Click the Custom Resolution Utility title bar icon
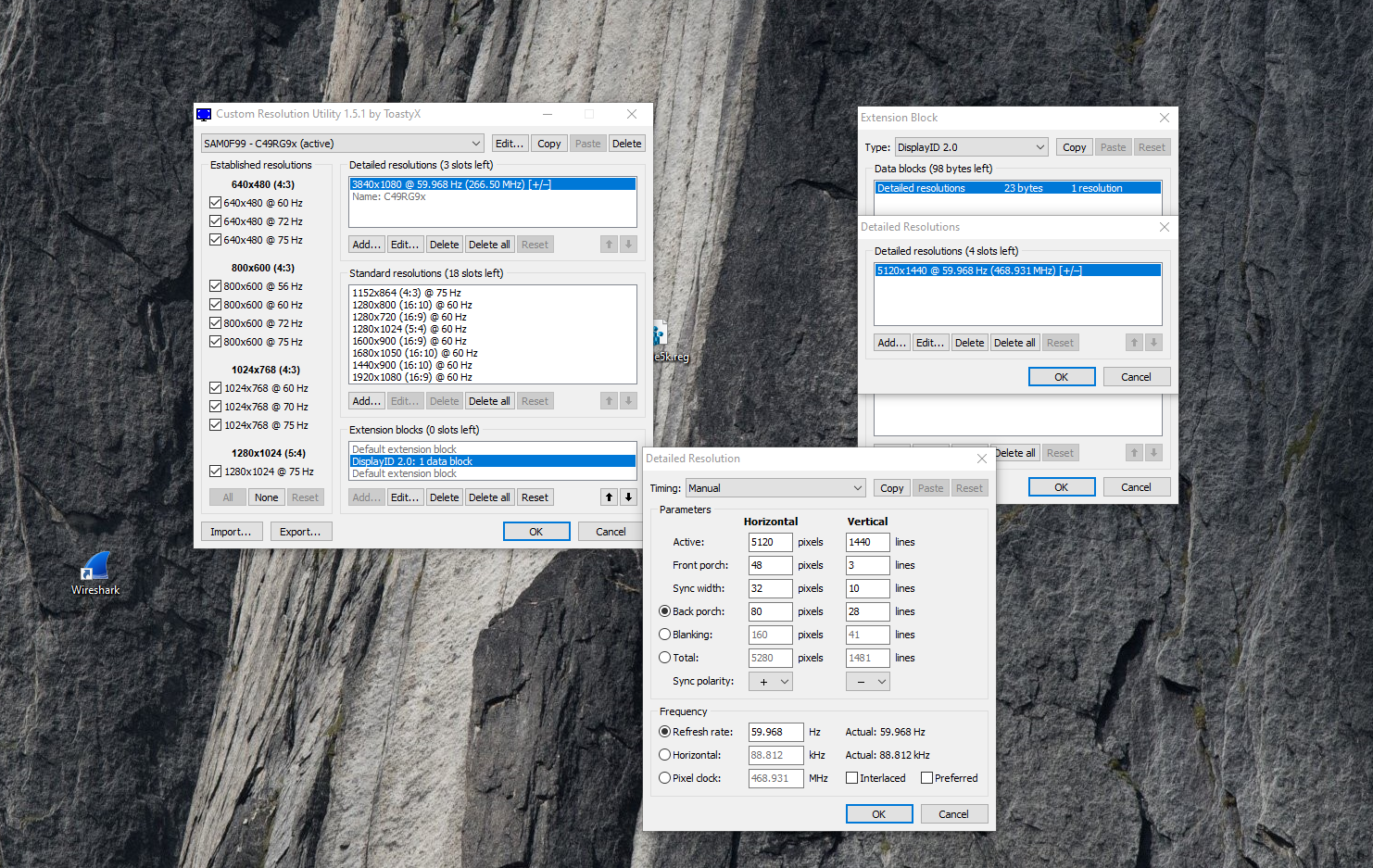The image size is (1373, 868). (204, 114)
